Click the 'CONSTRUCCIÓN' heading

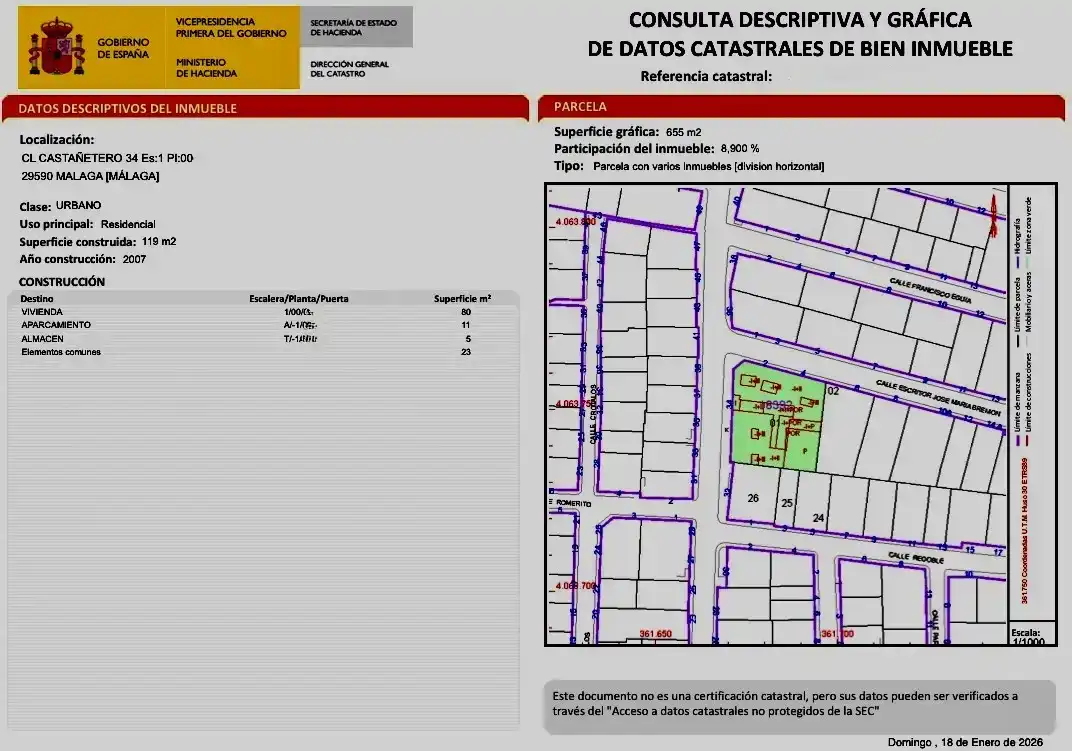click(62, 282)
